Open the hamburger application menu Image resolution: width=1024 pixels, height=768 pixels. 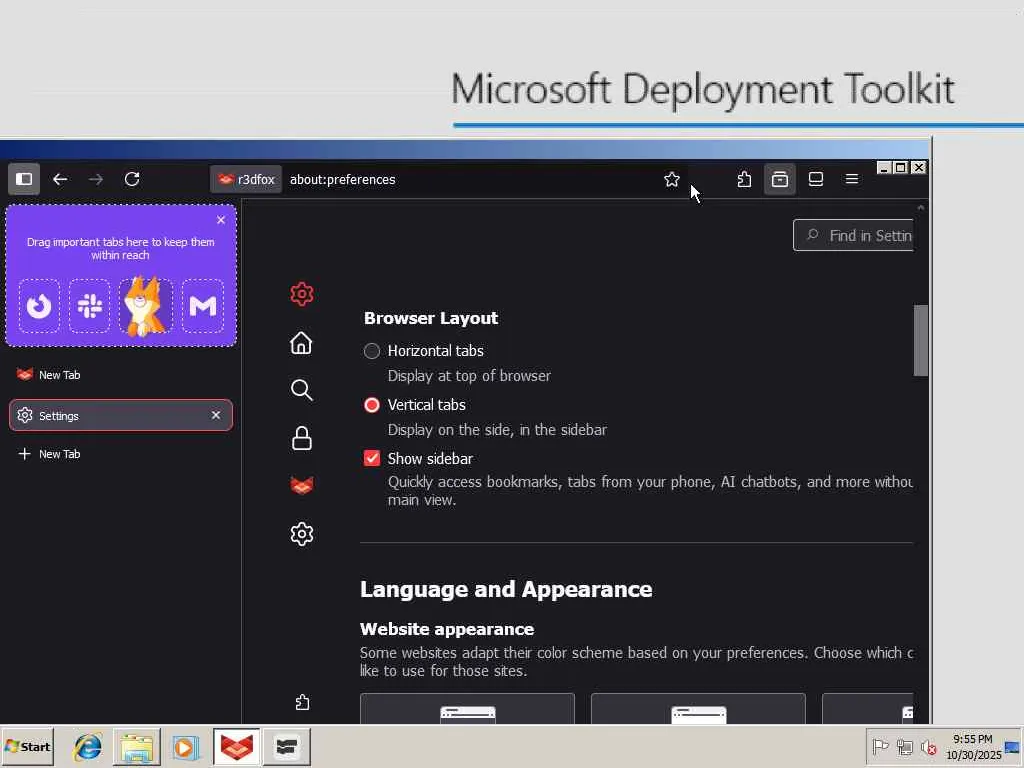click(x=852, y=179)
